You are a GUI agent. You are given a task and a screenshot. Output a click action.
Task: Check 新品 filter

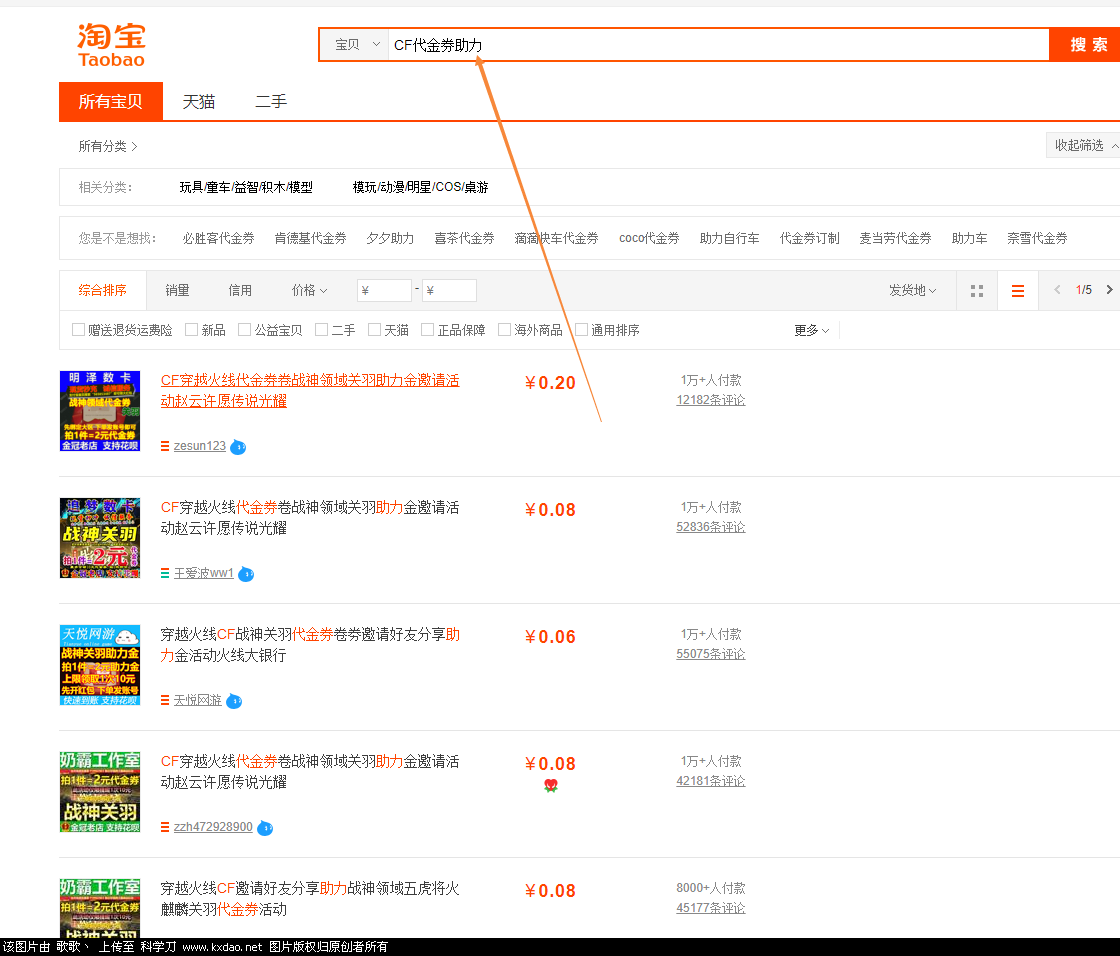coord(191,329)
